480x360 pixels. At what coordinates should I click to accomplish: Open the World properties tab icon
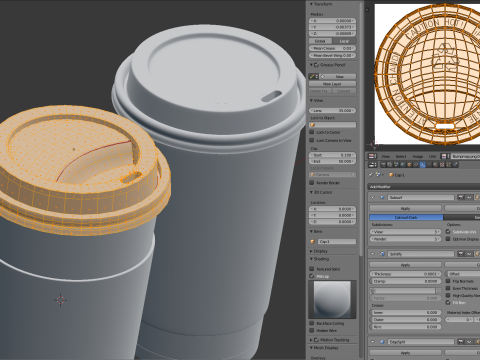pos(403,165)
